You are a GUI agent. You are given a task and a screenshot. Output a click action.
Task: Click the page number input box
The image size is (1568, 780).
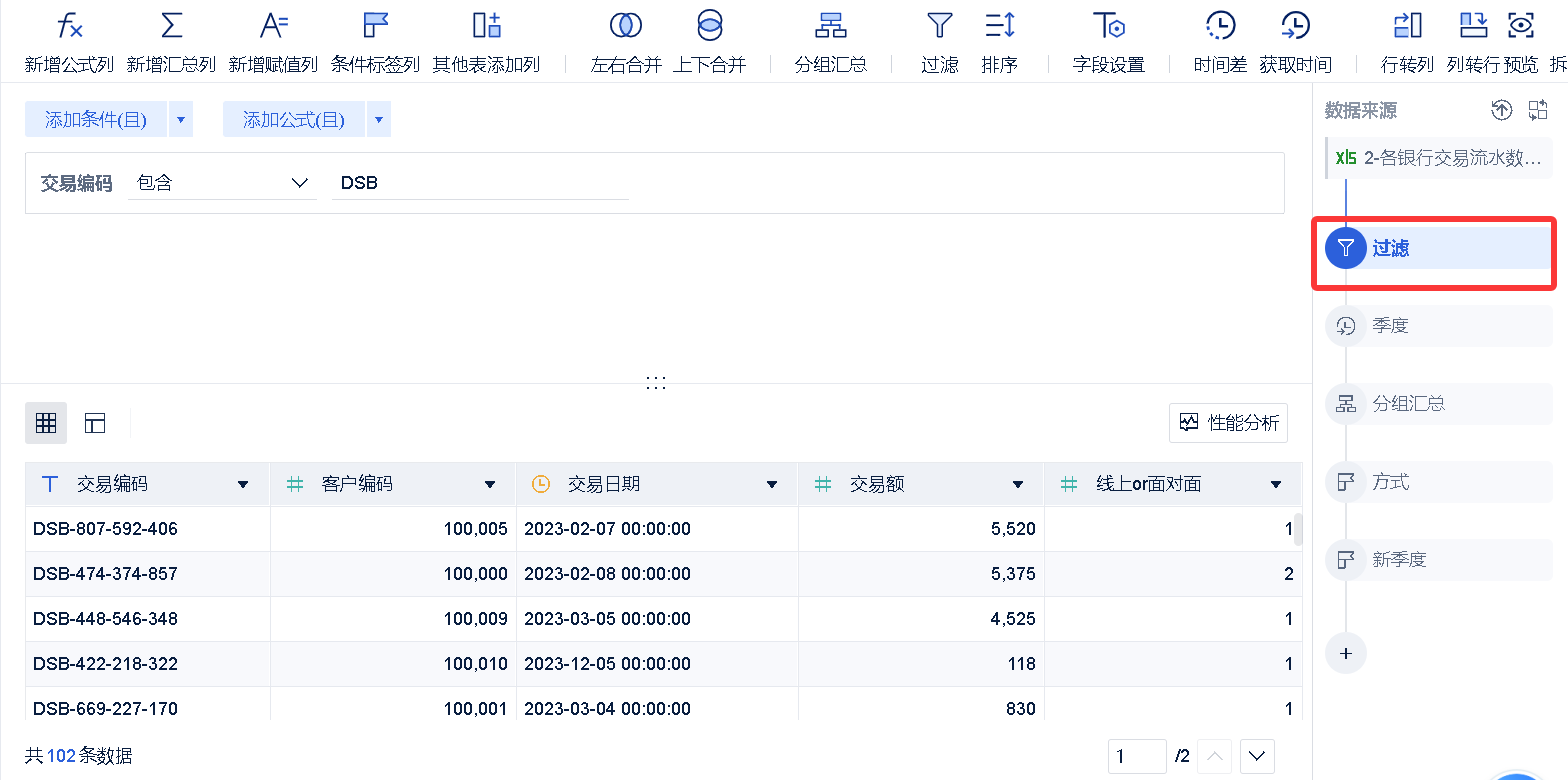(1137, 756)
